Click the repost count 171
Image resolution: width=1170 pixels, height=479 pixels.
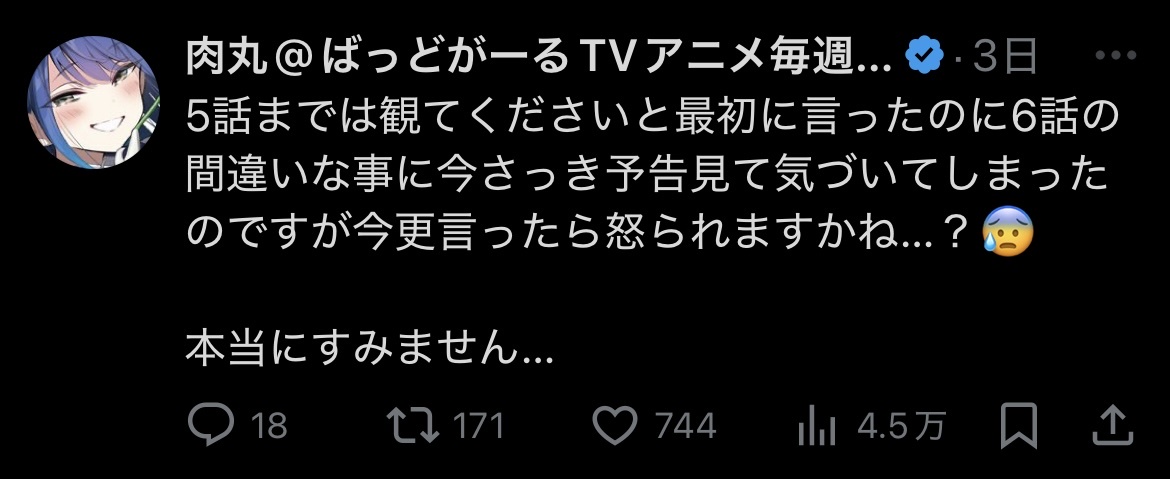click(478, 426)
